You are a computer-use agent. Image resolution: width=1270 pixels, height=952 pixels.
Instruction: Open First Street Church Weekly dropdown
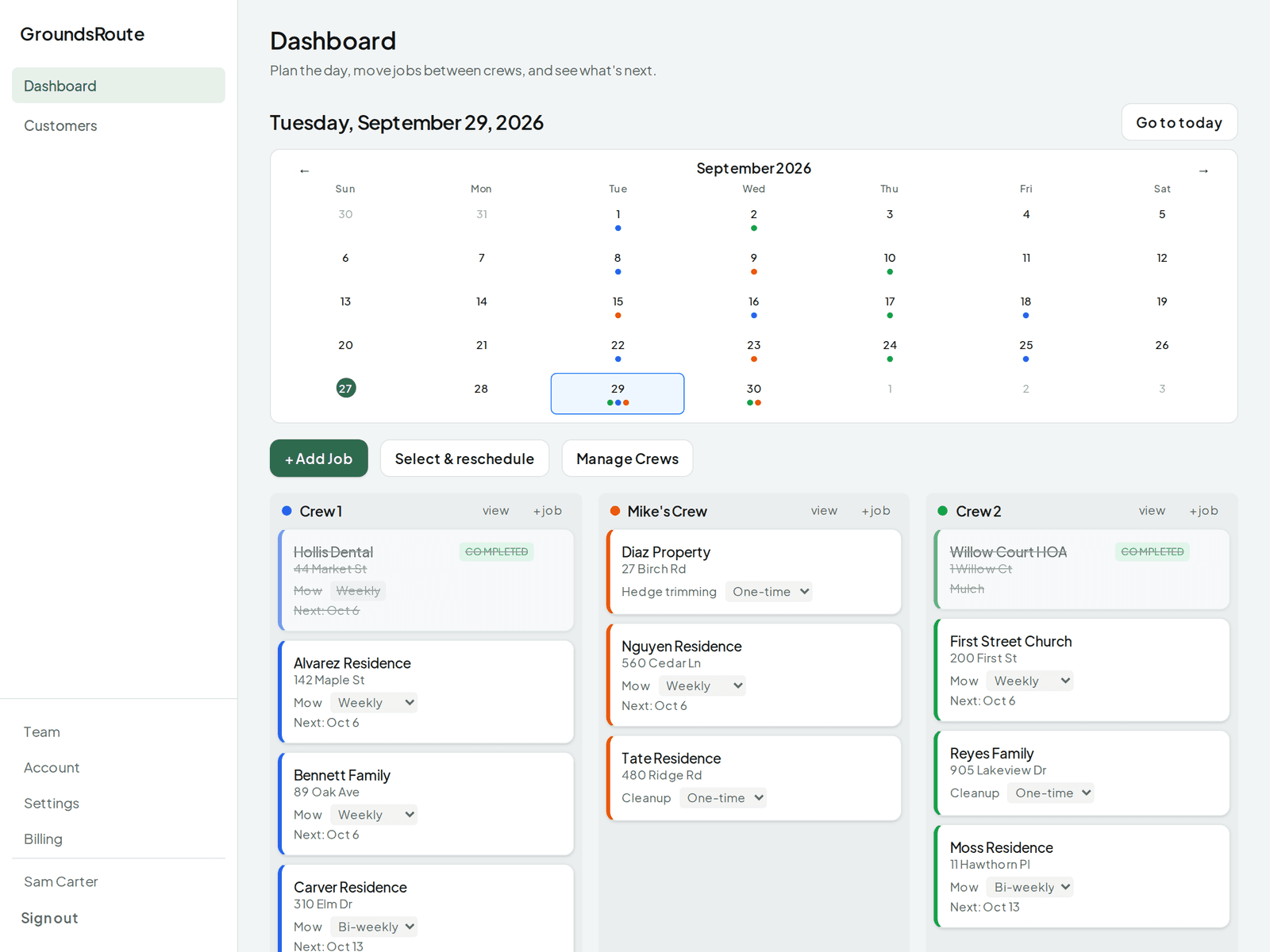[1029, 681]
